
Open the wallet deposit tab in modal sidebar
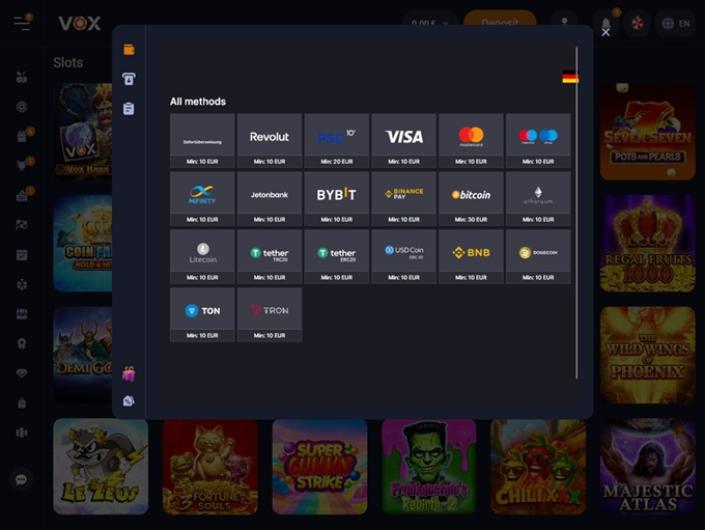(128, 49)
